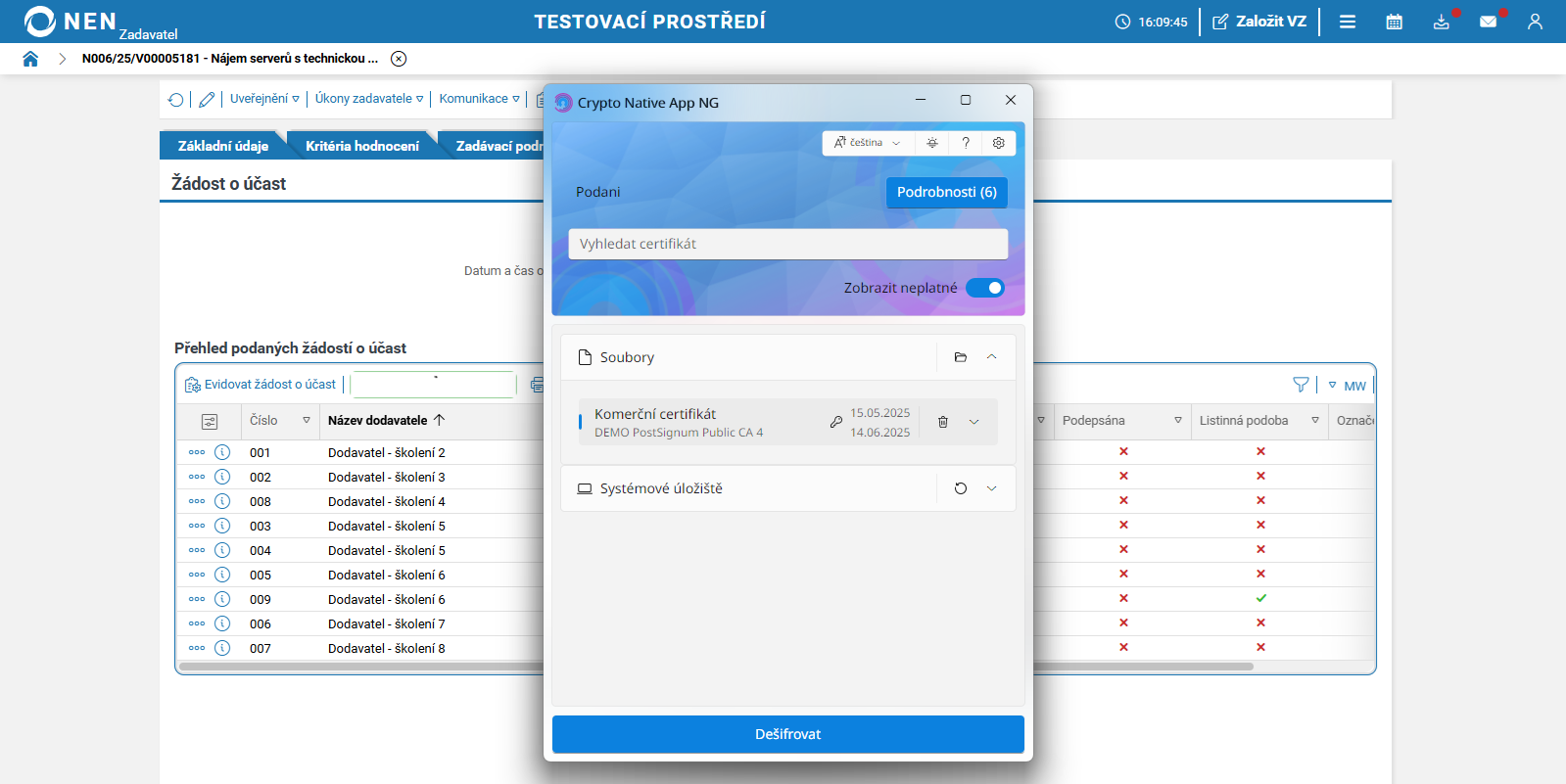Viewport: 1566px width, 784px height.
Task: Switch to the Základní údaje tab
Action: [223, 146]
